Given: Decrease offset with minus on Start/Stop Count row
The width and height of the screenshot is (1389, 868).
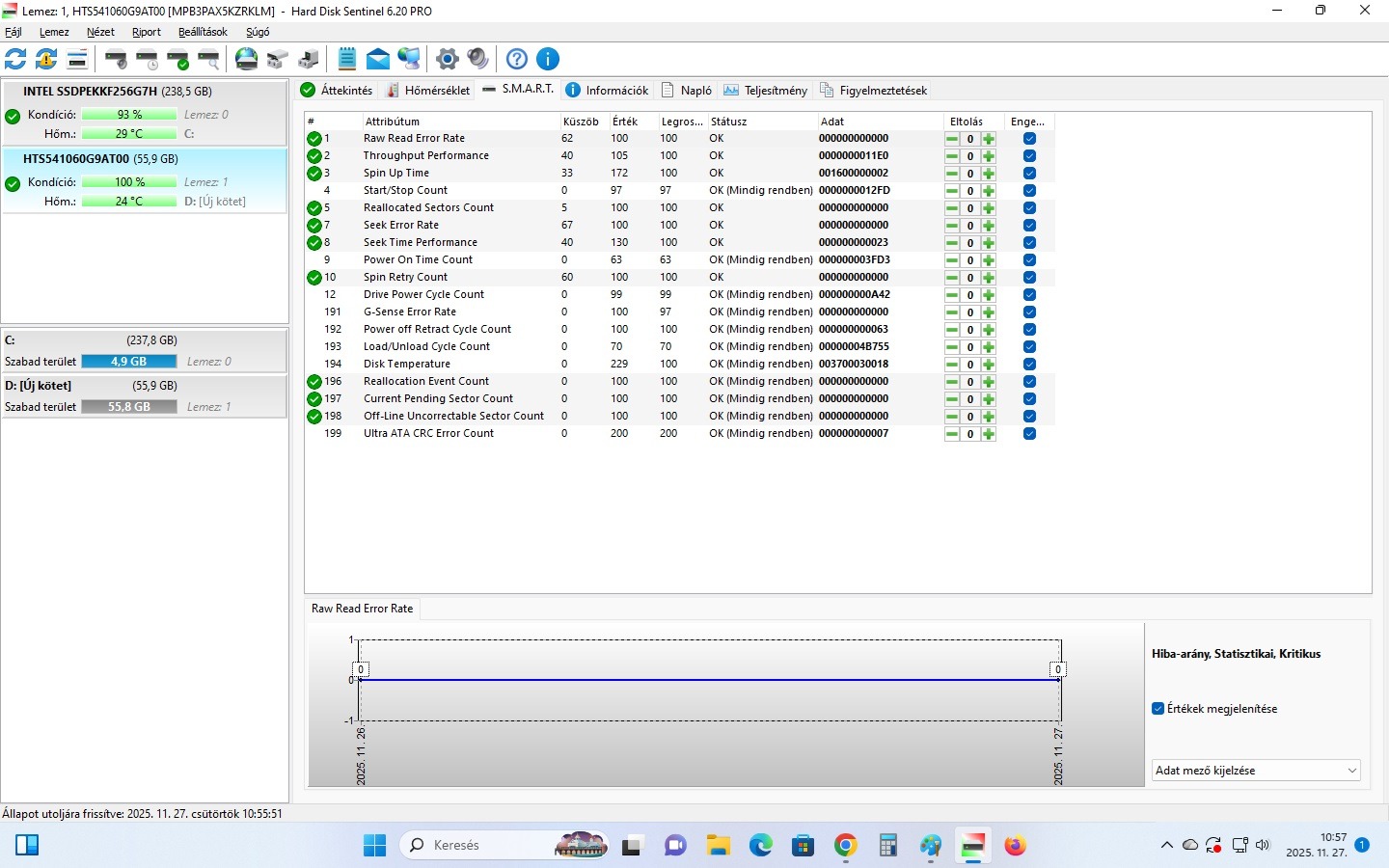Looking at the screenshot, I should pyautogui.click(x=952, y=191).
